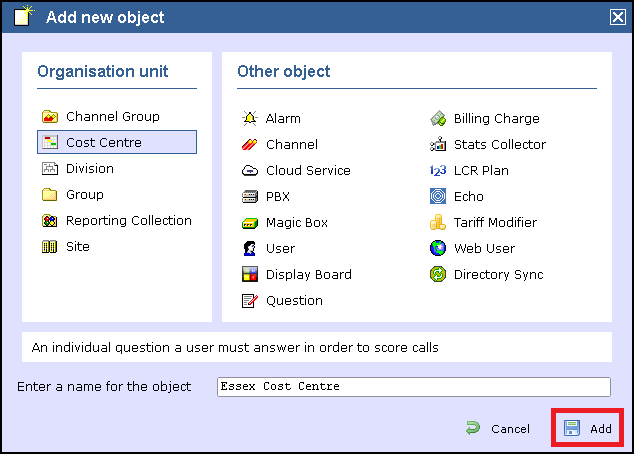Choose the Tariff Modifier label
The image size is (634, 454).
click(495, 222)
